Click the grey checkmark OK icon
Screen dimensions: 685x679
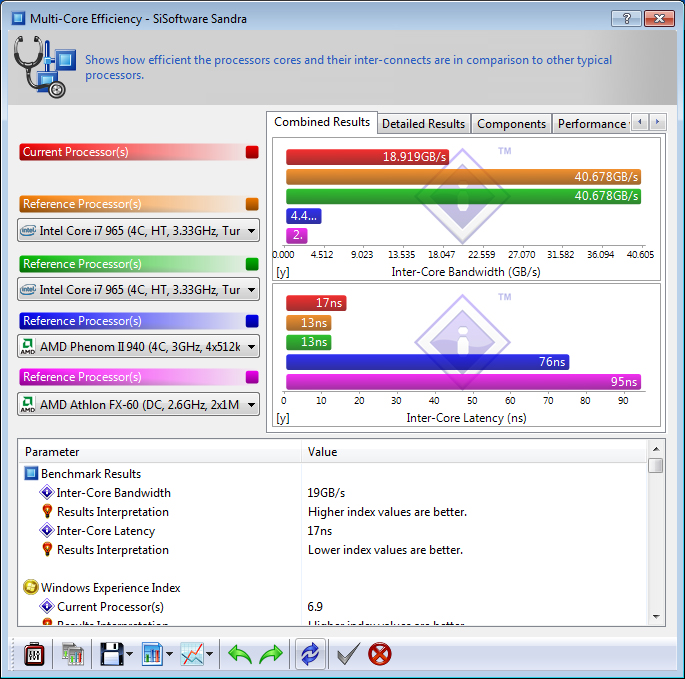[x=348, y=654]
